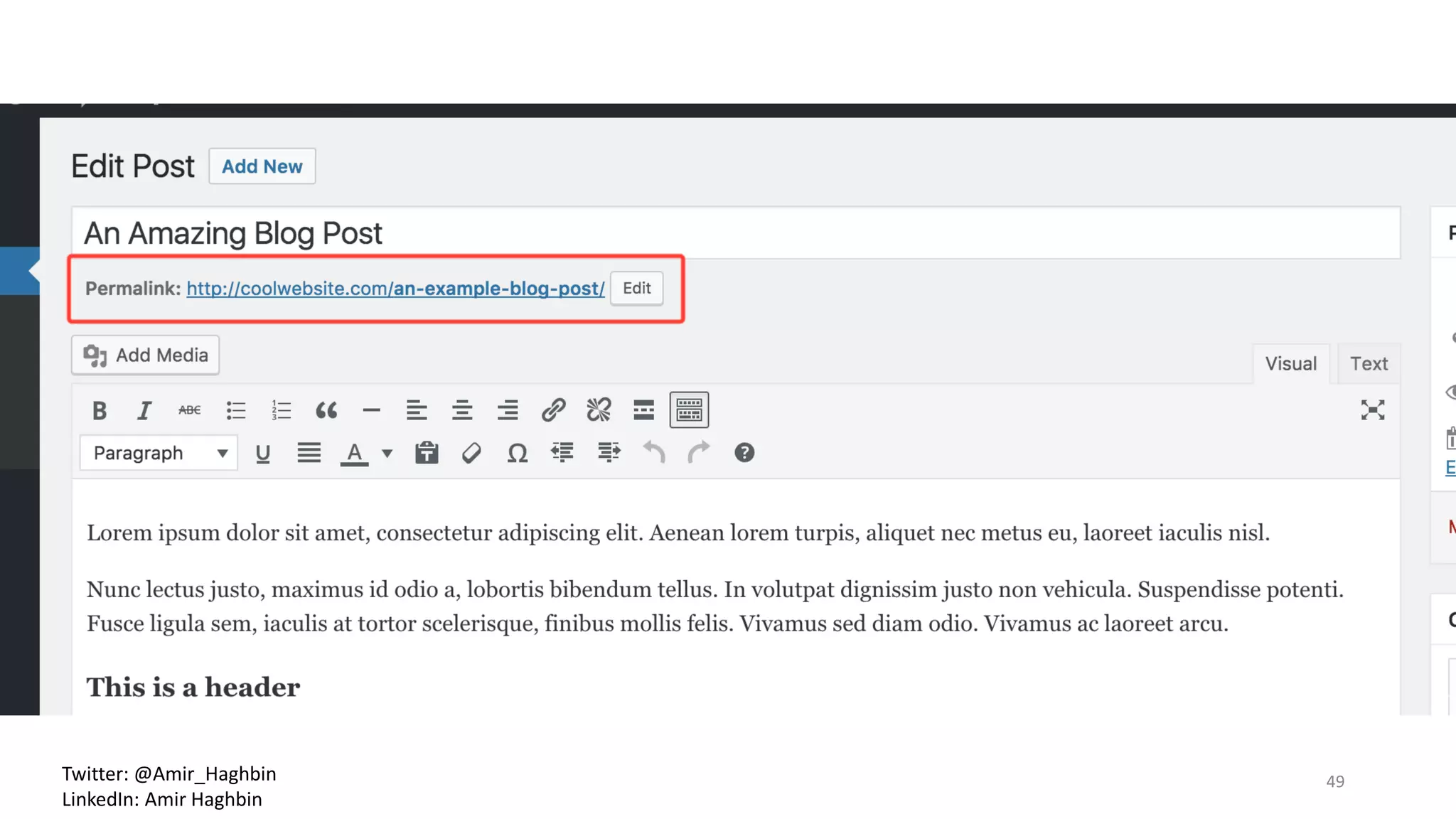The height and width of the screenshot is (819, 1456).
Task: Click the keyboard shortcuts help icon
Action: pos(744,453)
